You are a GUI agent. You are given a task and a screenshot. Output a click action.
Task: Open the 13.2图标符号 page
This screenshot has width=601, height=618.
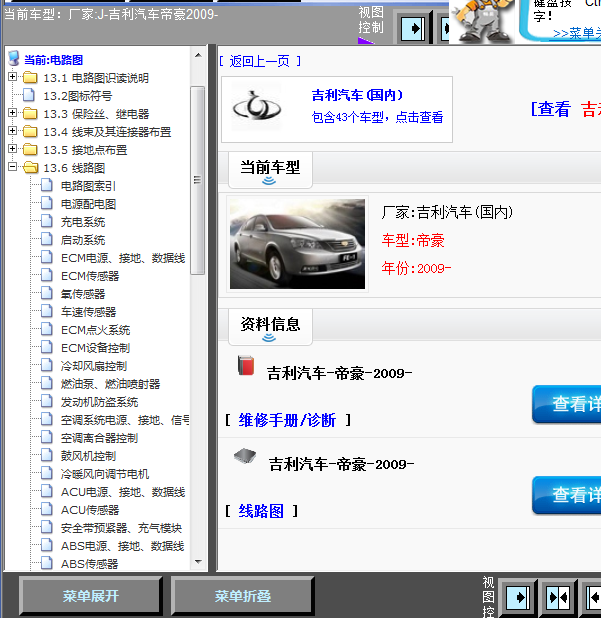[x=78, y=96]
